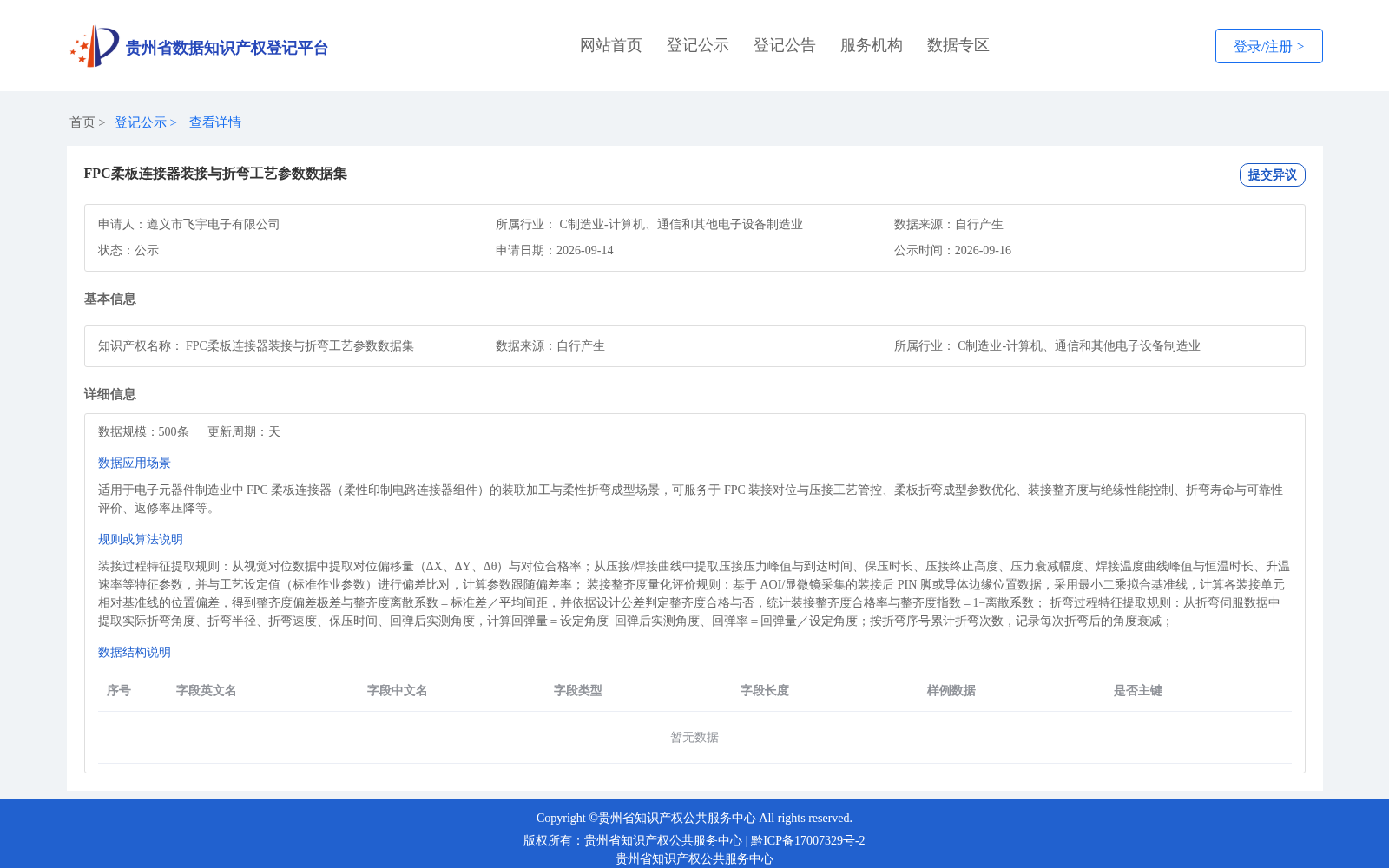
Task: Open 数据专区 navigation item
Action: click(958, 45)
